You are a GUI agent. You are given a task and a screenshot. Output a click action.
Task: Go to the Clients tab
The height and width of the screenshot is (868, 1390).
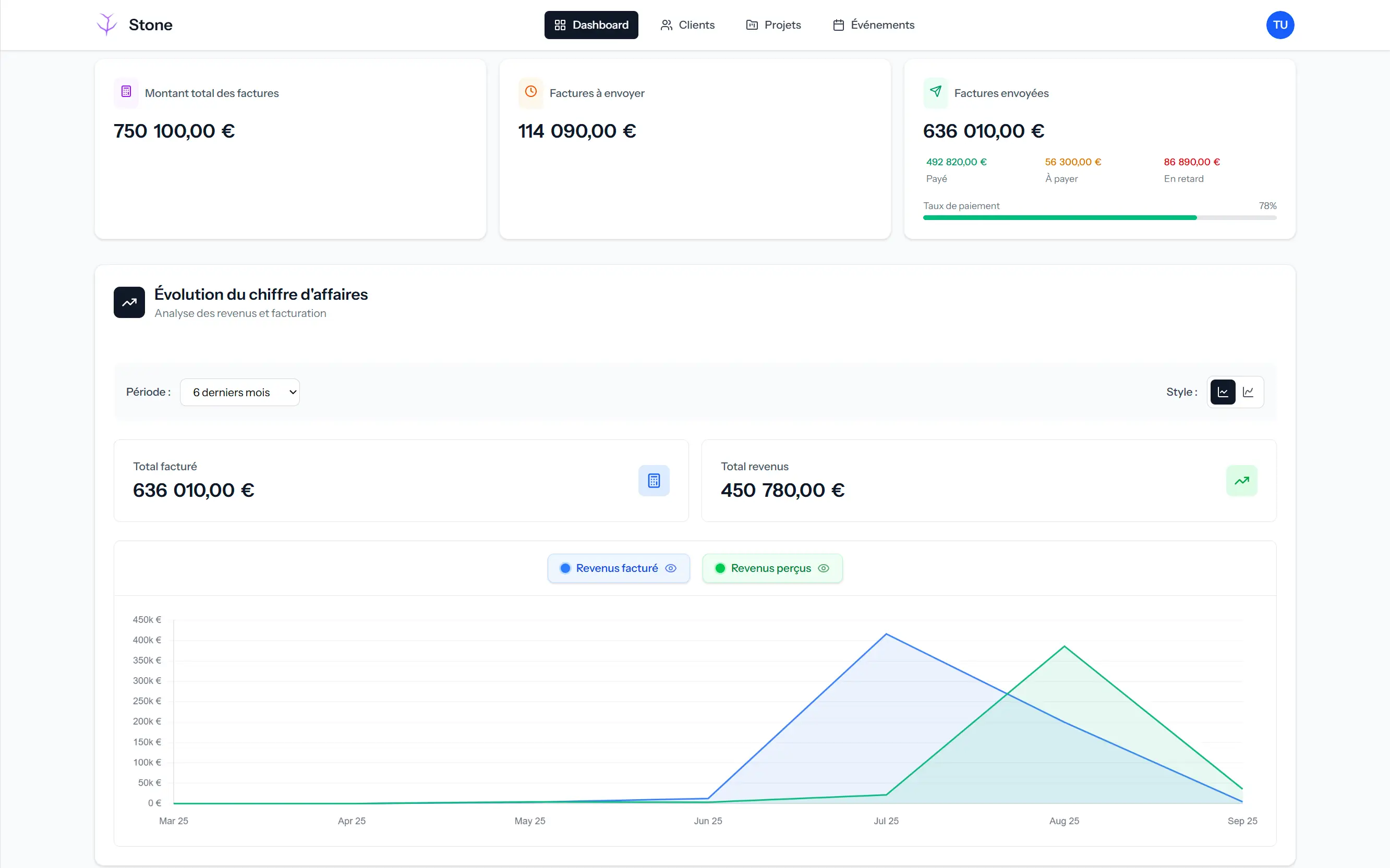687,25
